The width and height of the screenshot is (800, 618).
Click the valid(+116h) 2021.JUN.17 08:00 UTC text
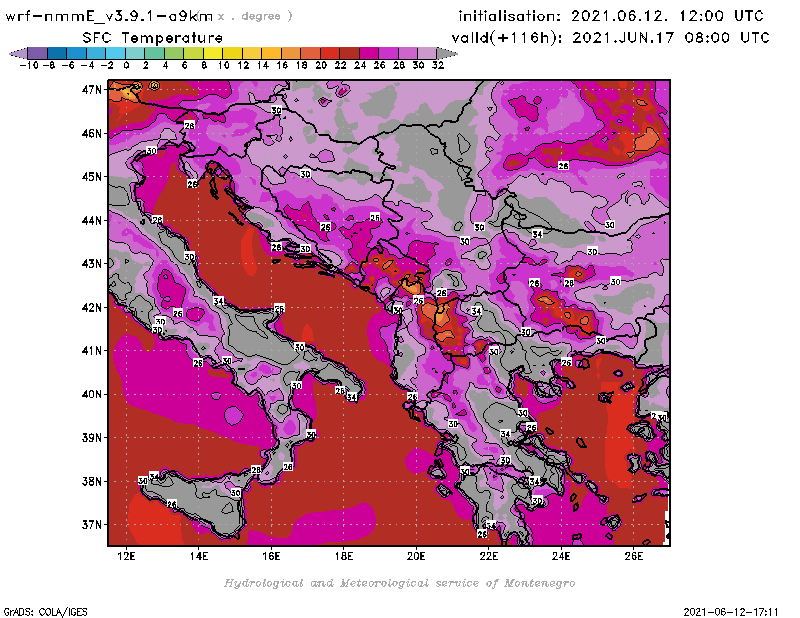coord(610,38)
